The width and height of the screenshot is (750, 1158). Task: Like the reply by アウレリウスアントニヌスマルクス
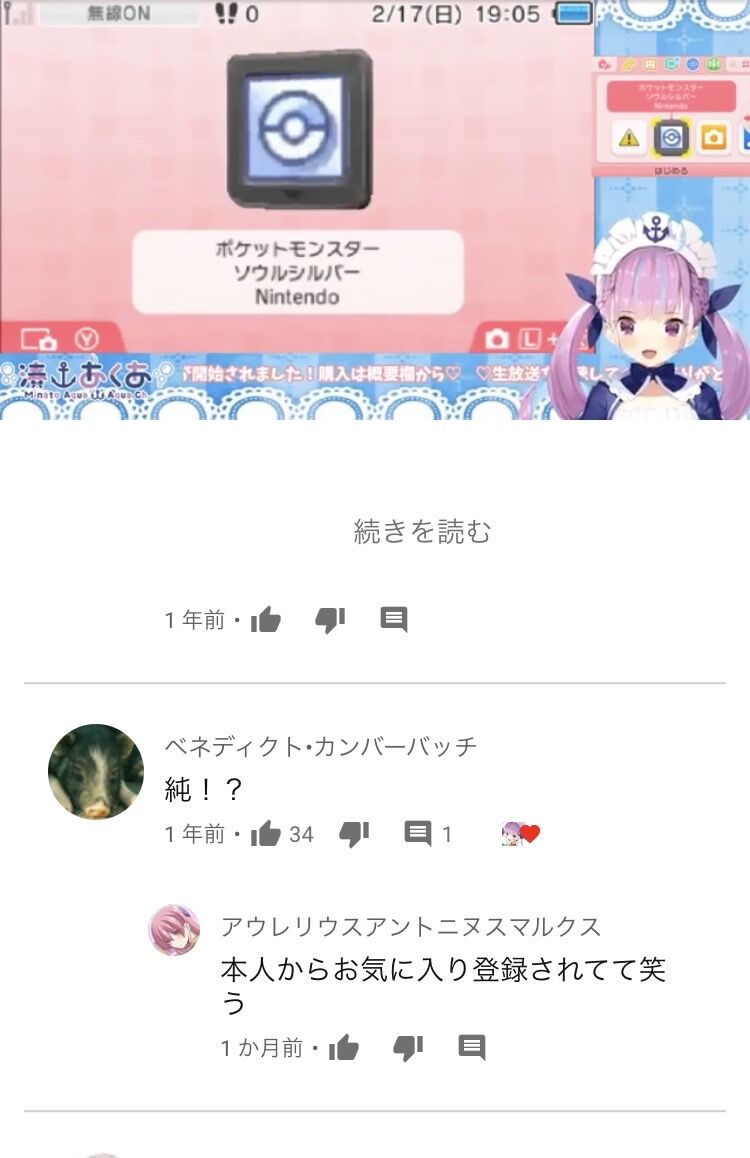click(x=344, y=1047)
